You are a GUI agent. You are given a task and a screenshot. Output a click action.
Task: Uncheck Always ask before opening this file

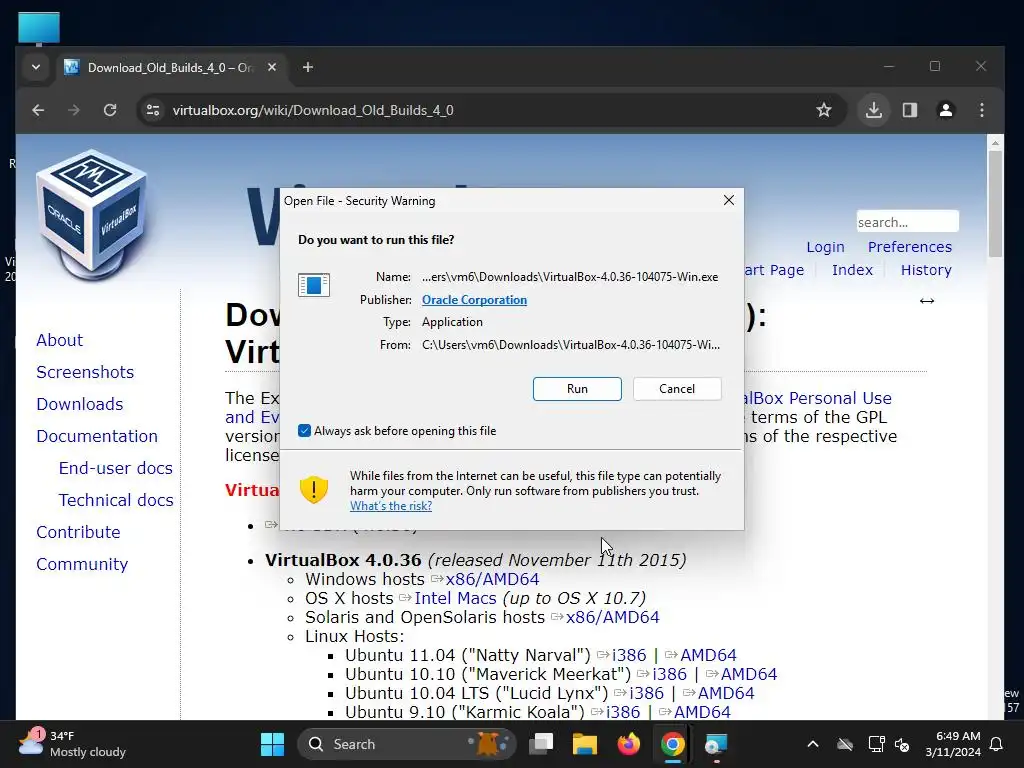(304, 430)
